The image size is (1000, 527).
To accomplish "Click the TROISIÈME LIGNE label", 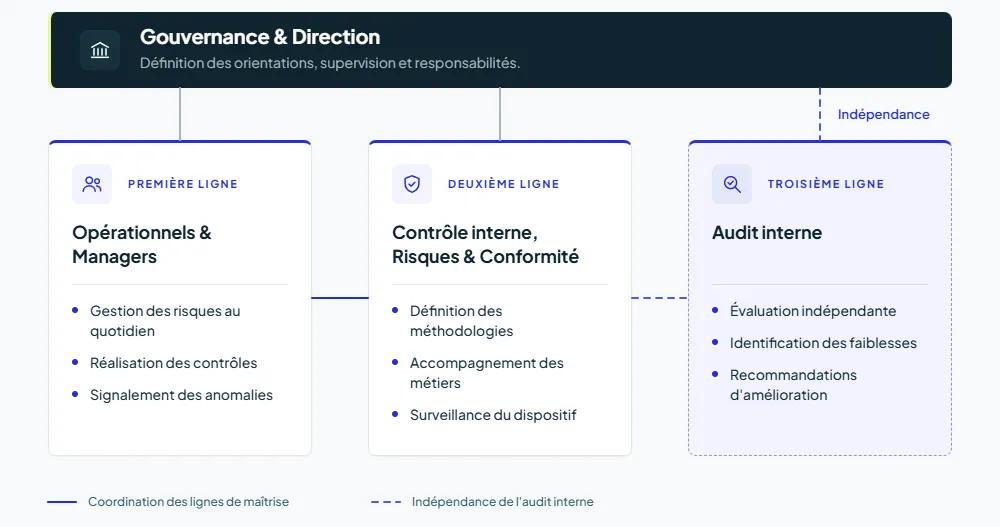I will point(826,184).
